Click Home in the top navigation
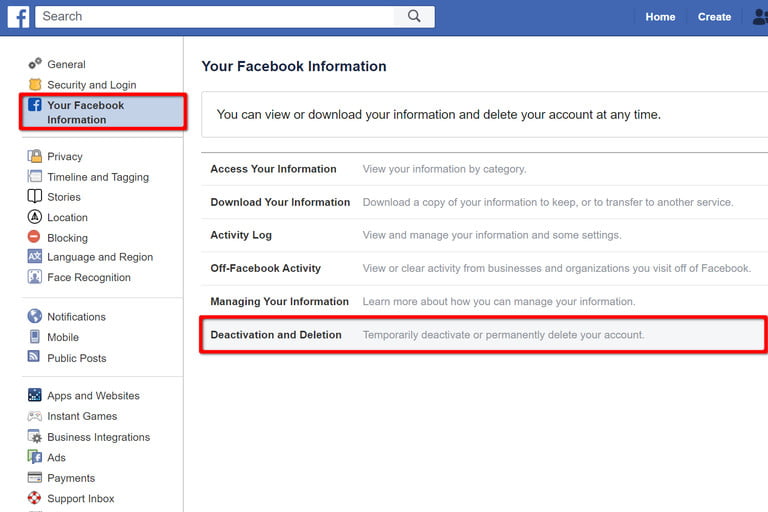This screenshot has width=768, height=512. pos(660,17)
